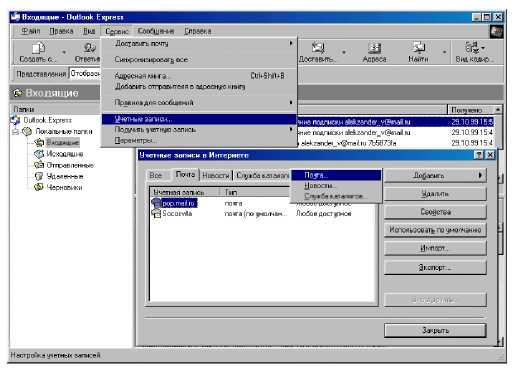522x377 pixels.
Task: Open the Представления combo box
Action: point(85,74)
